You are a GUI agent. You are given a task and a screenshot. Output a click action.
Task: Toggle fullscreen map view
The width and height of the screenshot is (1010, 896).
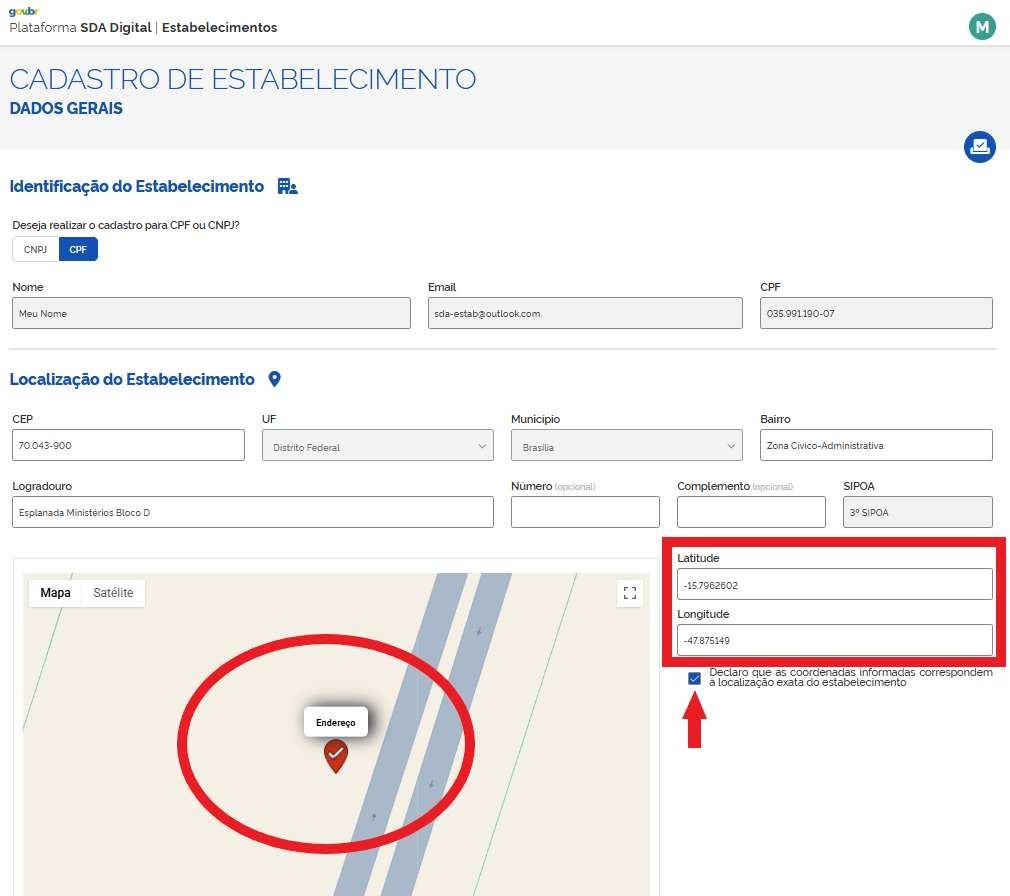pos(630,593)
